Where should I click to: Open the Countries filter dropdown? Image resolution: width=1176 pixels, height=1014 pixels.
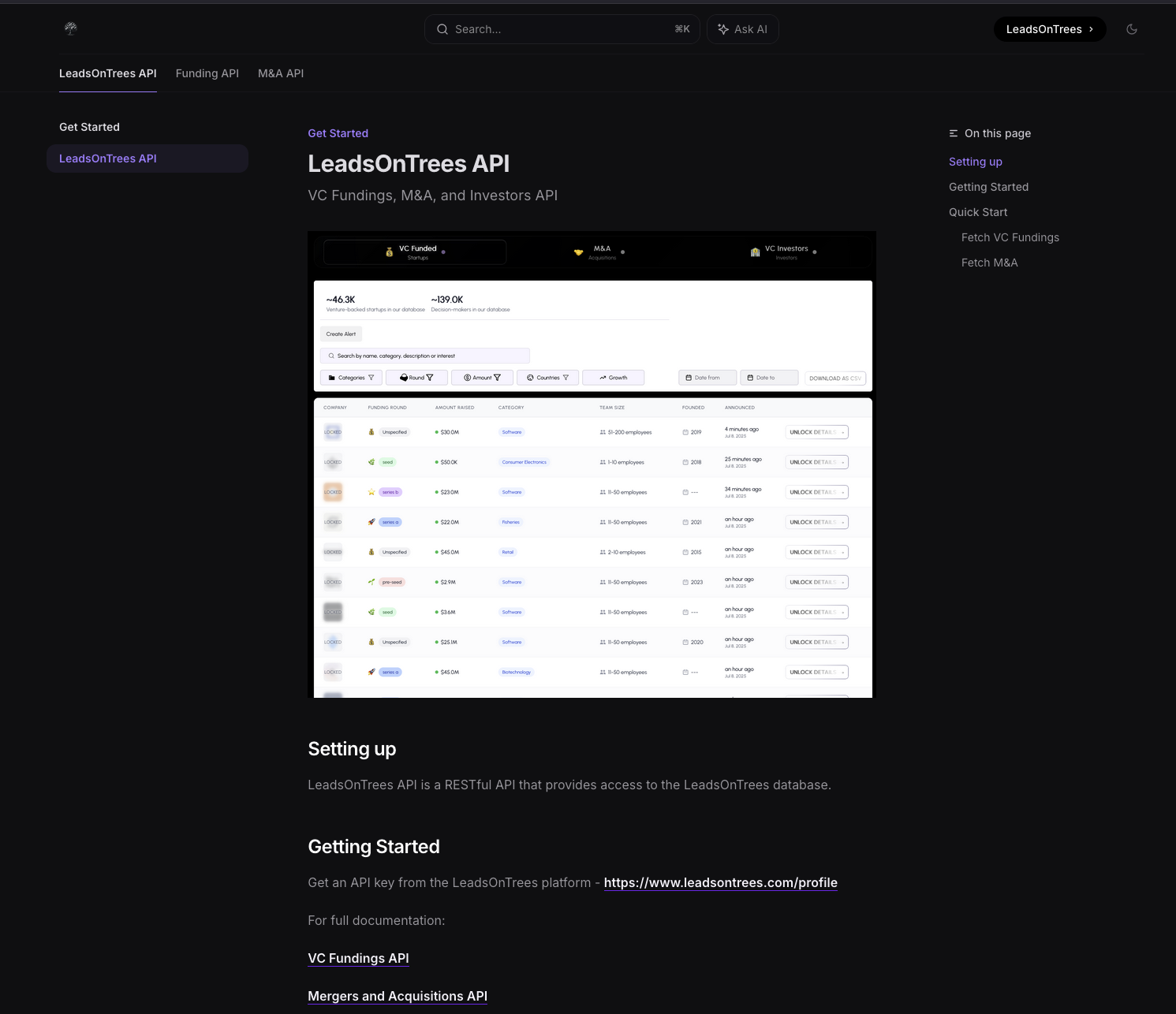pyautogui.click(x=547, y=378)
